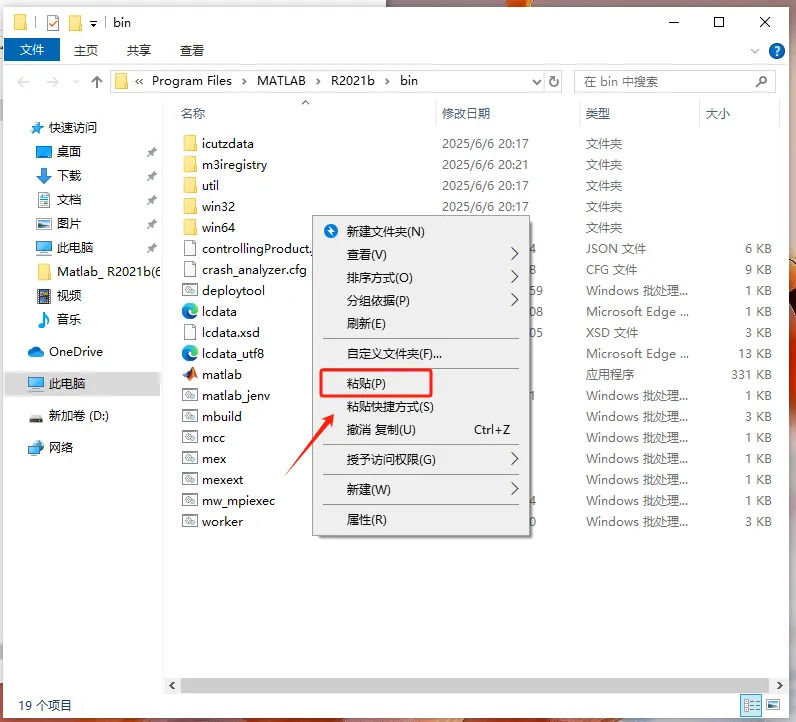This screenshot has width=796, height=722.
Task: Click the Properties checkmark icon in title bar
Action: click(x=53, y=23)
